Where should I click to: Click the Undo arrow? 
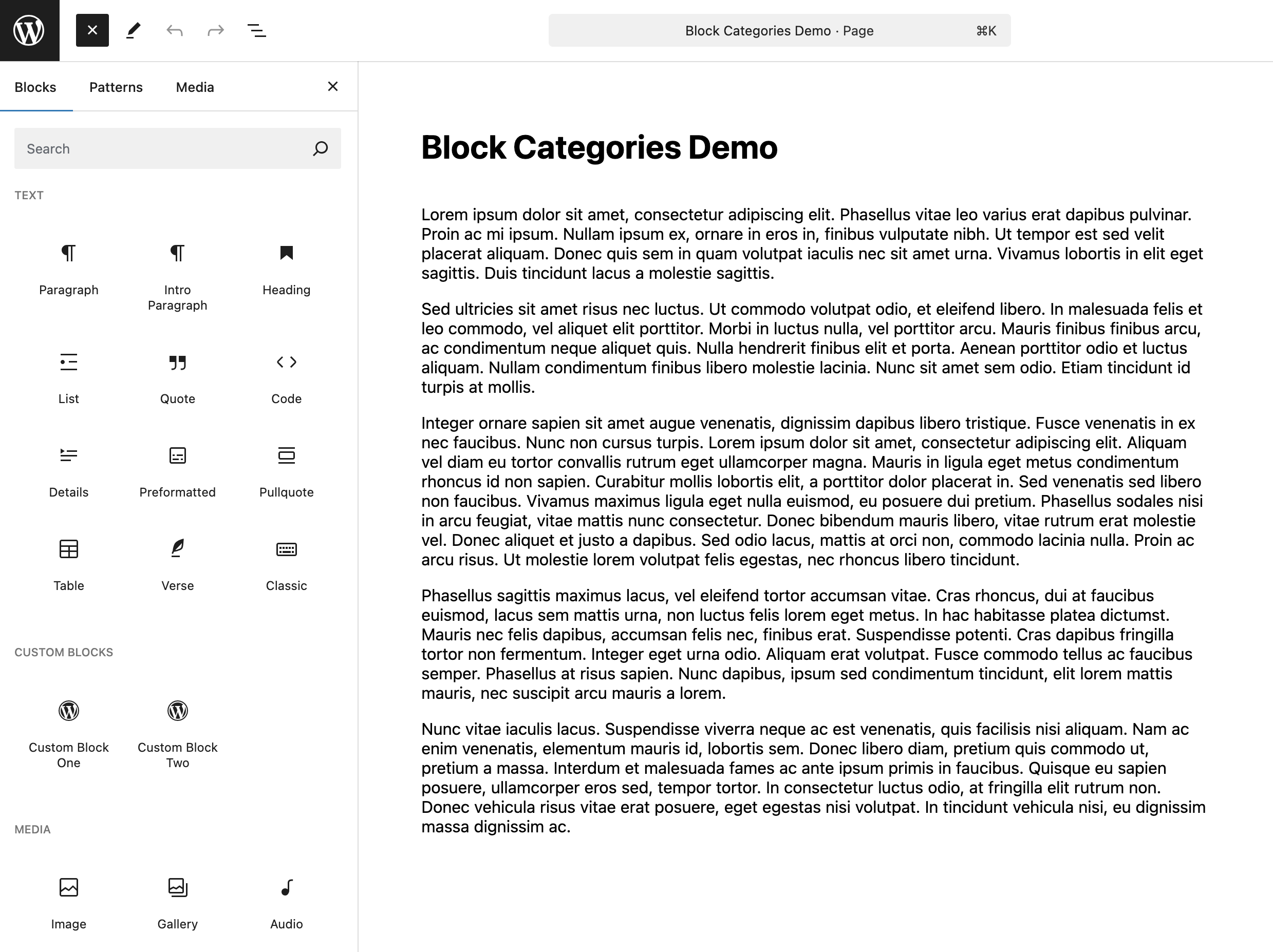coord(174,30)
